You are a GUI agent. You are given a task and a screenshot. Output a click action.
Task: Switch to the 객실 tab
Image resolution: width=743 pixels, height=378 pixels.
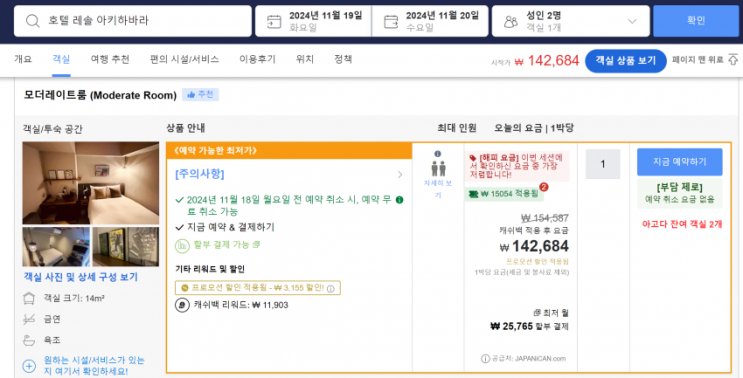pos(61,59)
